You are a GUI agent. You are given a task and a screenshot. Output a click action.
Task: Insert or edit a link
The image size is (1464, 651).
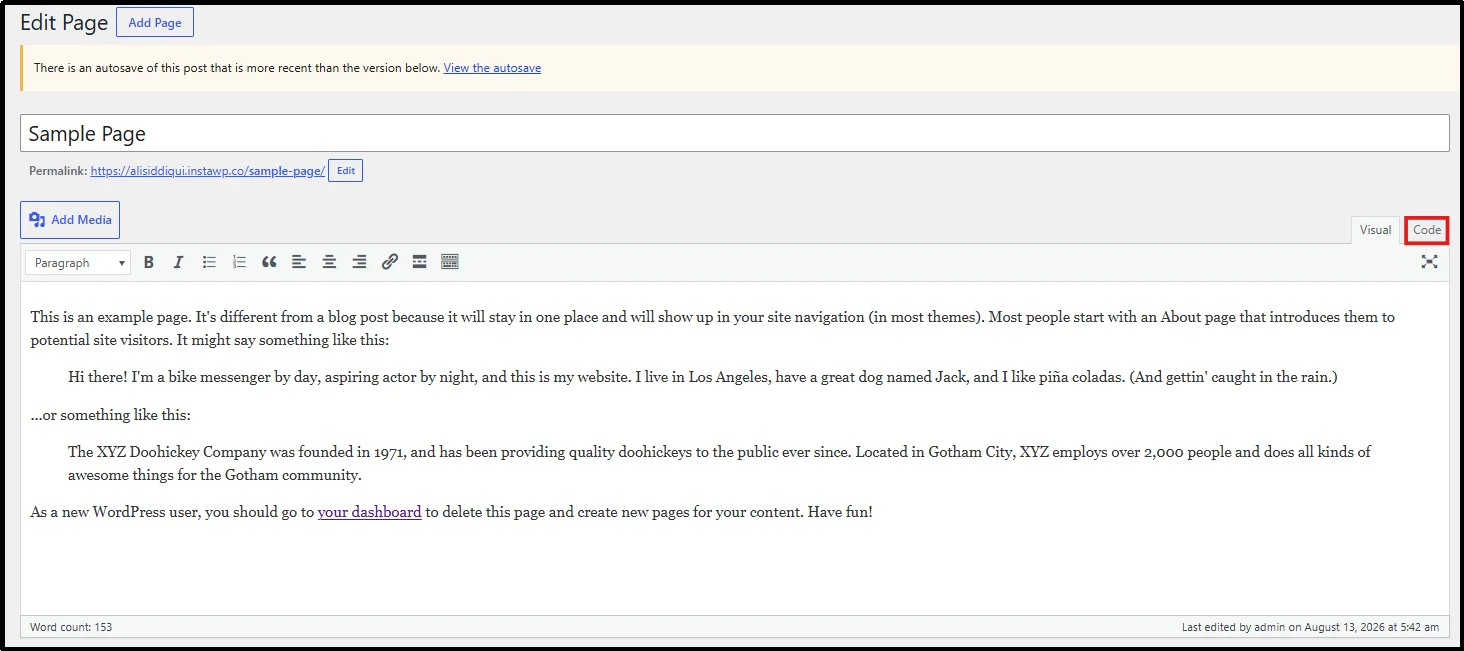390,262
